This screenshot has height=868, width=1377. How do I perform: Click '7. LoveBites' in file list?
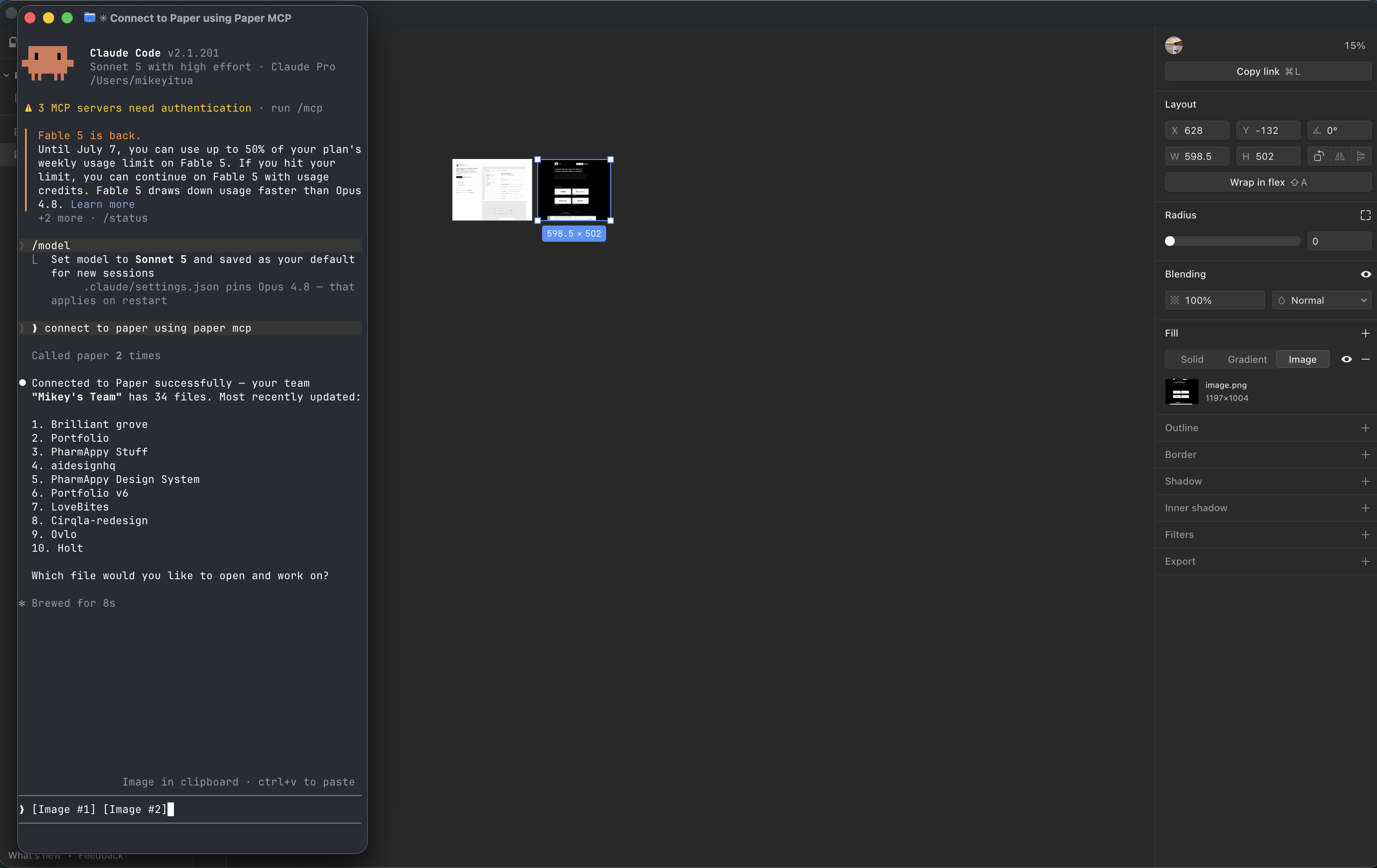click(x=70, y=507)
